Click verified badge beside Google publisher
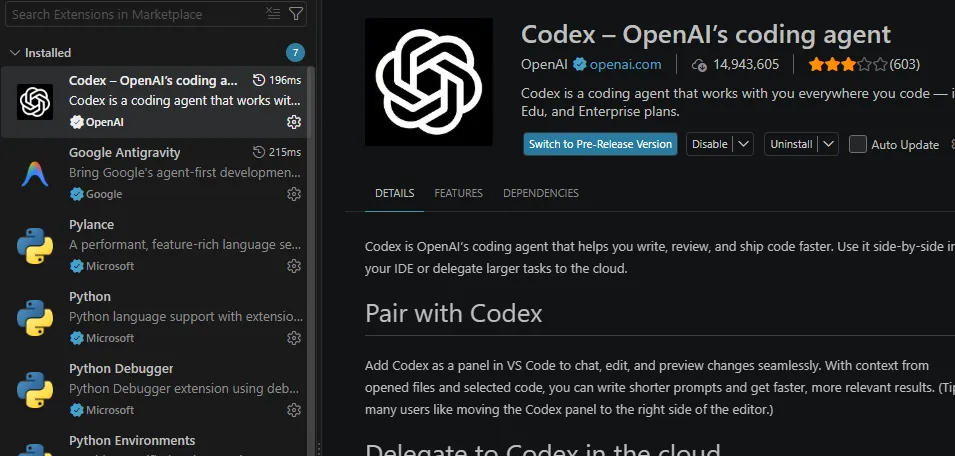Image resolution: width=955 pixels, height=456 pixels. pos(76,194)
